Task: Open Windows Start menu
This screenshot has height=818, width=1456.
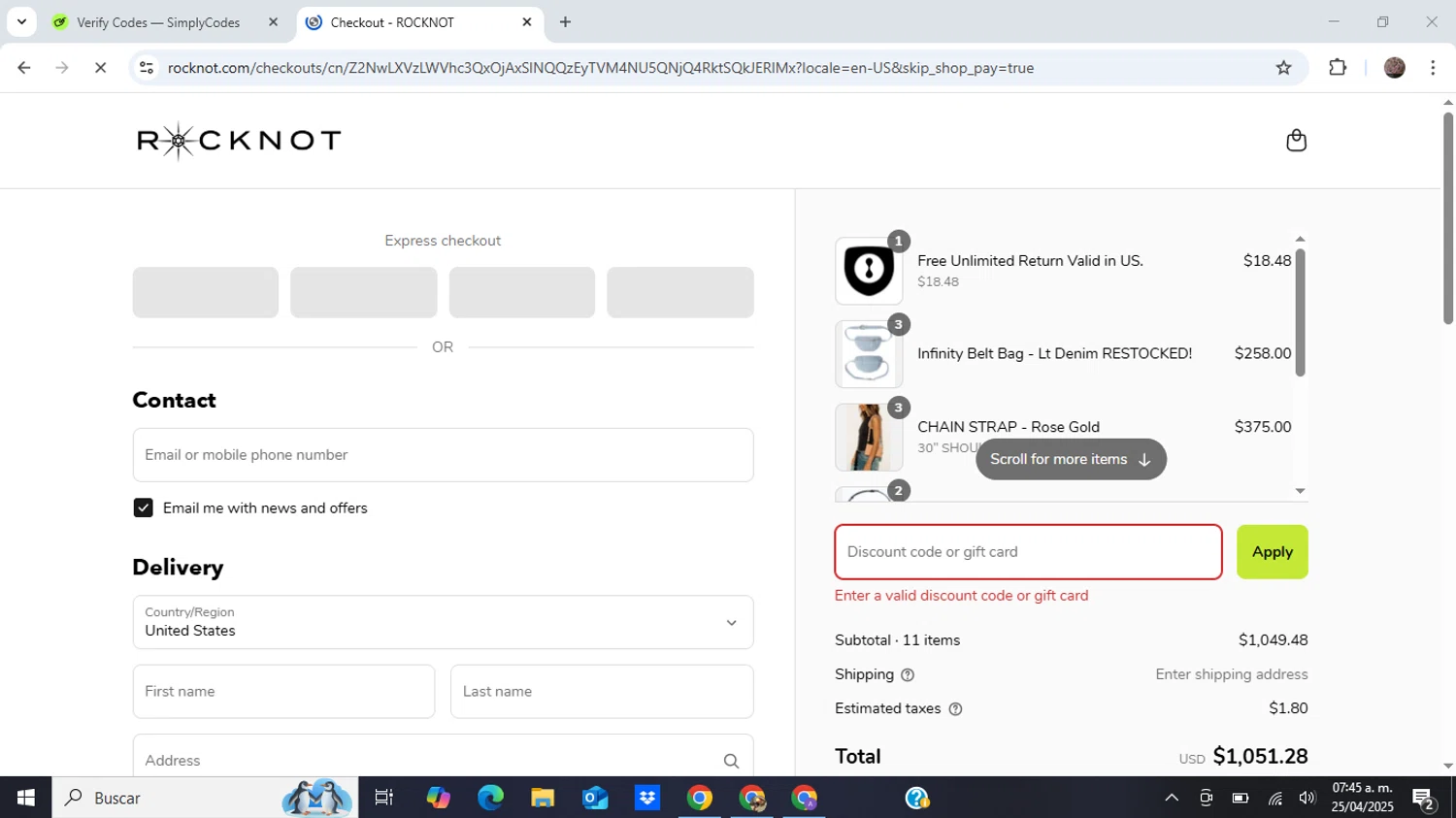Action: coord(25,798)
